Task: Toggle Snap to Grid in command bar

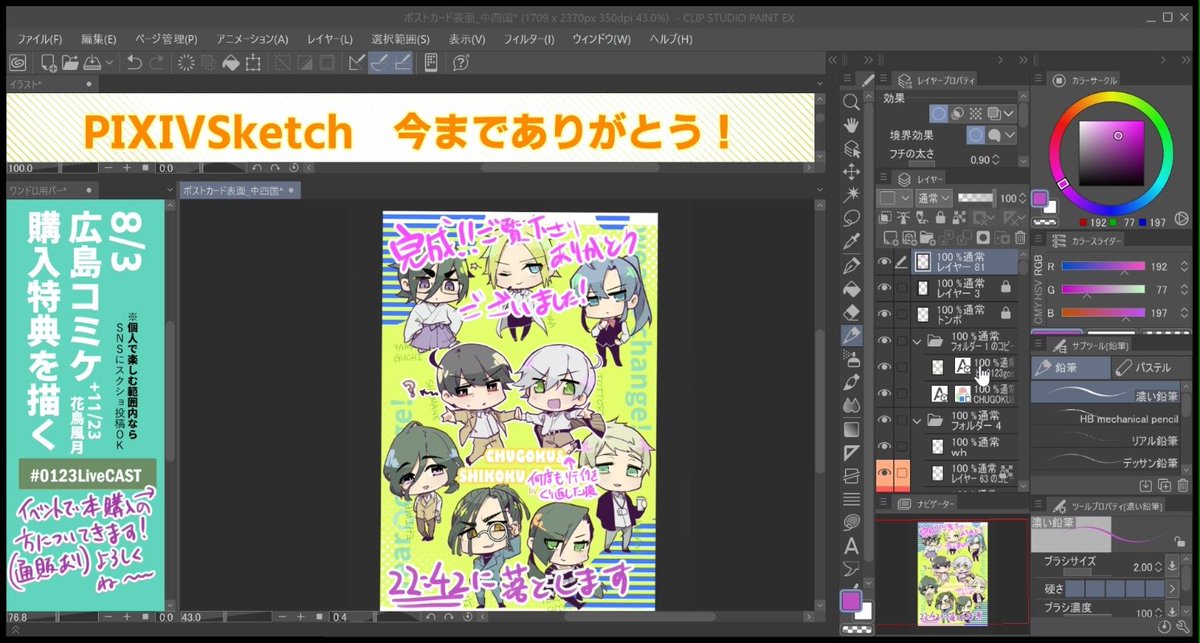Action: (404, 63)
